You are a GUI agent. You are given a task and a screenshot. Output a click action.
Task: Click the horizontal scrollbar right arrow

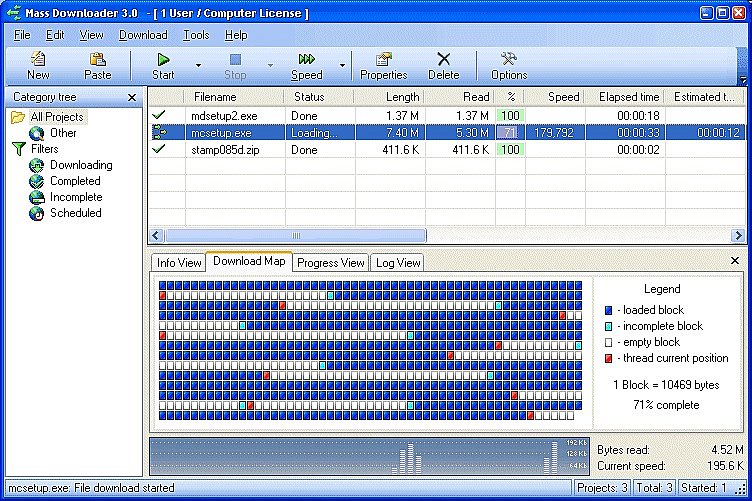pos(738,235)
